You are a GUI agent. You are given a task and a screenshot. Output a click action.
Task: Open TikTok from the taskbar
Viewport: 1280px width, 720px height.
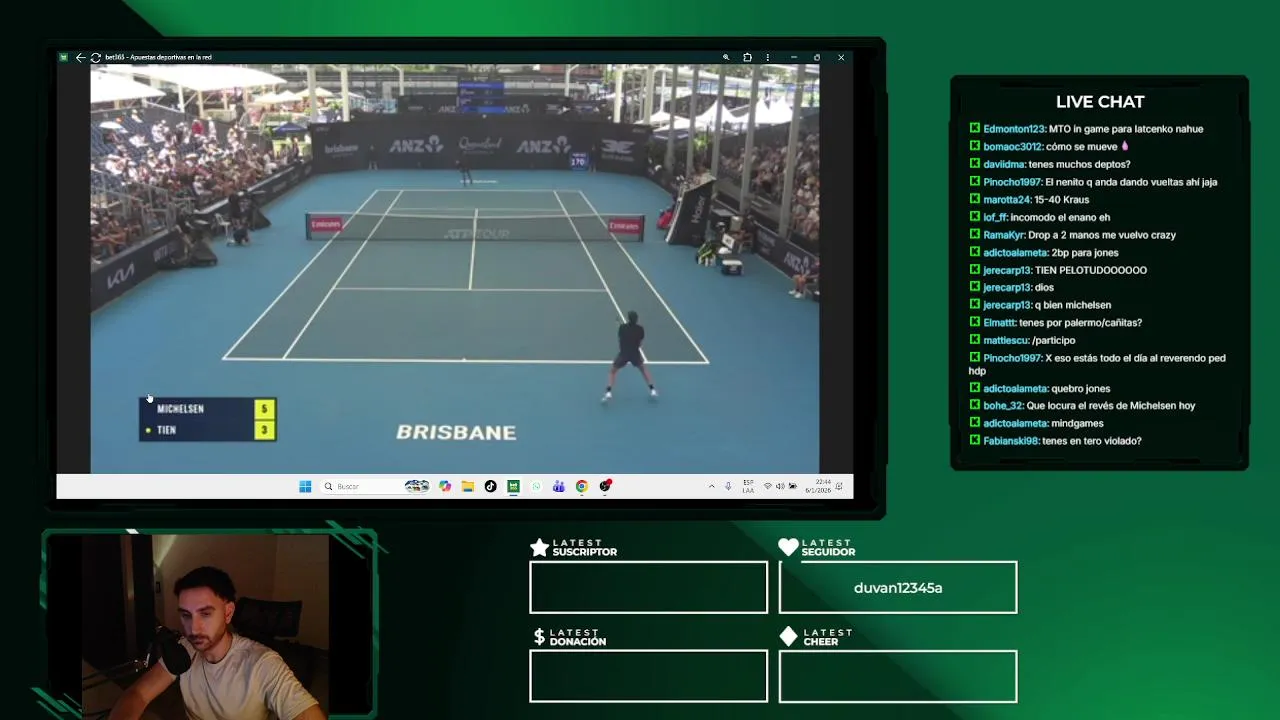(x=490, y=486)
